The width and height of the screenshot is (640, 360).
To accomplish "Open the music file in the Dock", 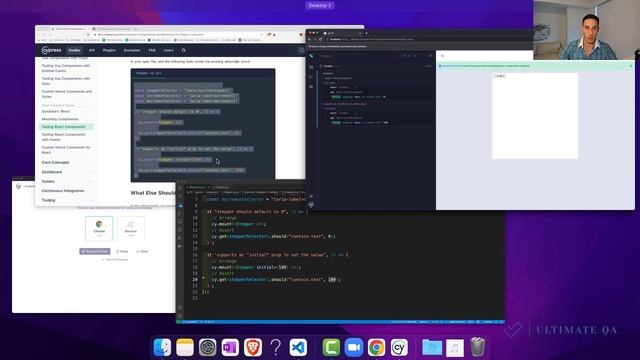I will coord(455,347).
